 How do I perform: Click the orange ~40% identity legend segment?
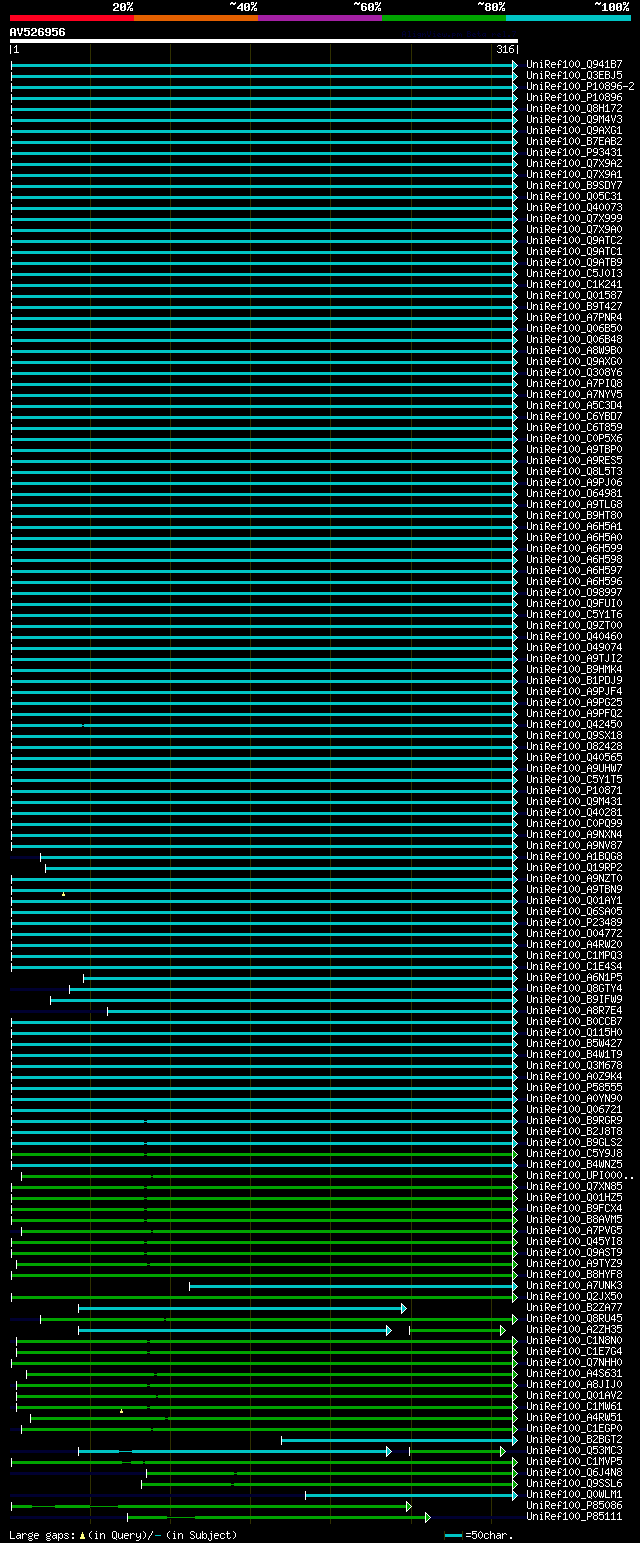(195, 18)
